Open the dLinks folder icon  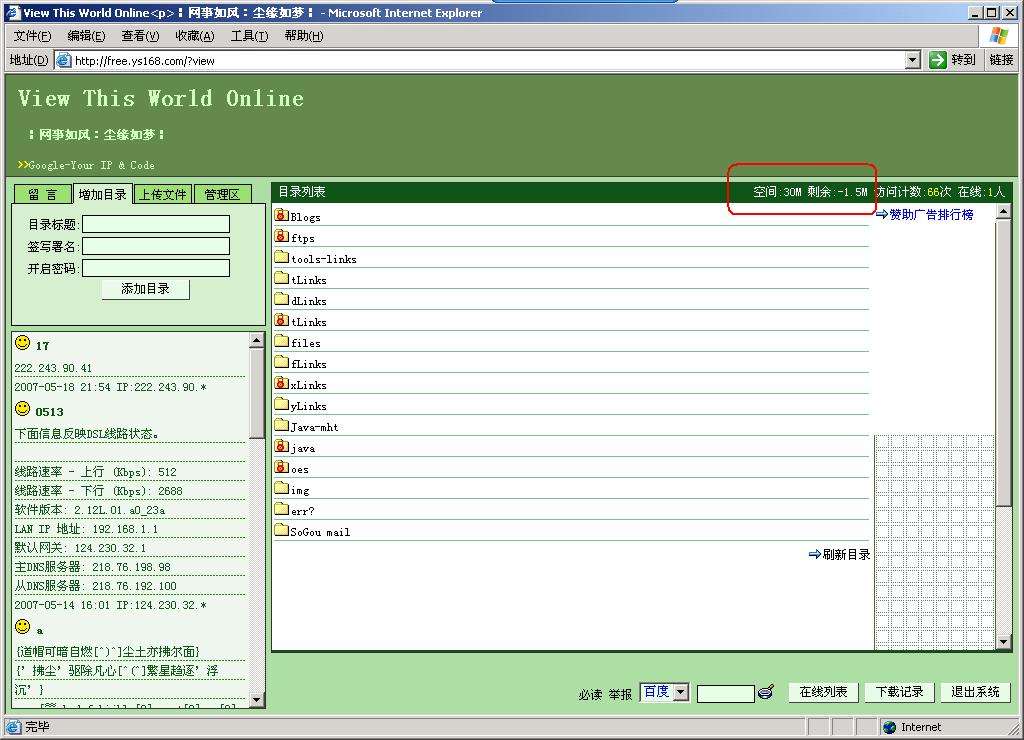pos(281,298)
